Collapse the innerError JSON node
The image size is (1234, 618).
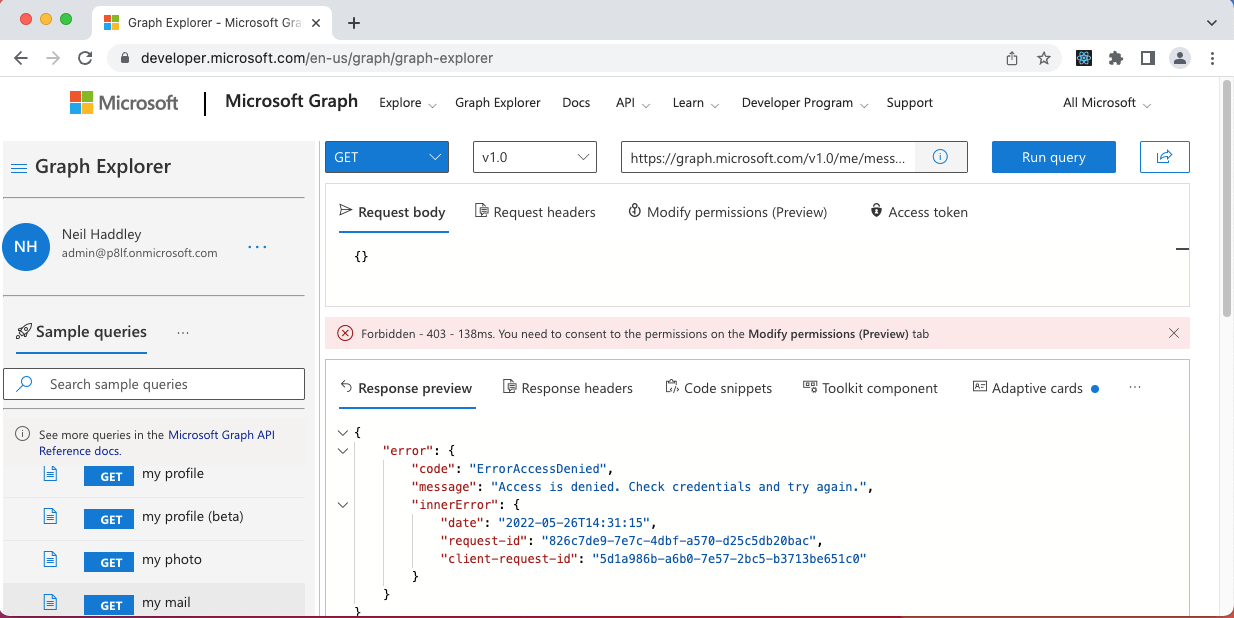[343, 505]
